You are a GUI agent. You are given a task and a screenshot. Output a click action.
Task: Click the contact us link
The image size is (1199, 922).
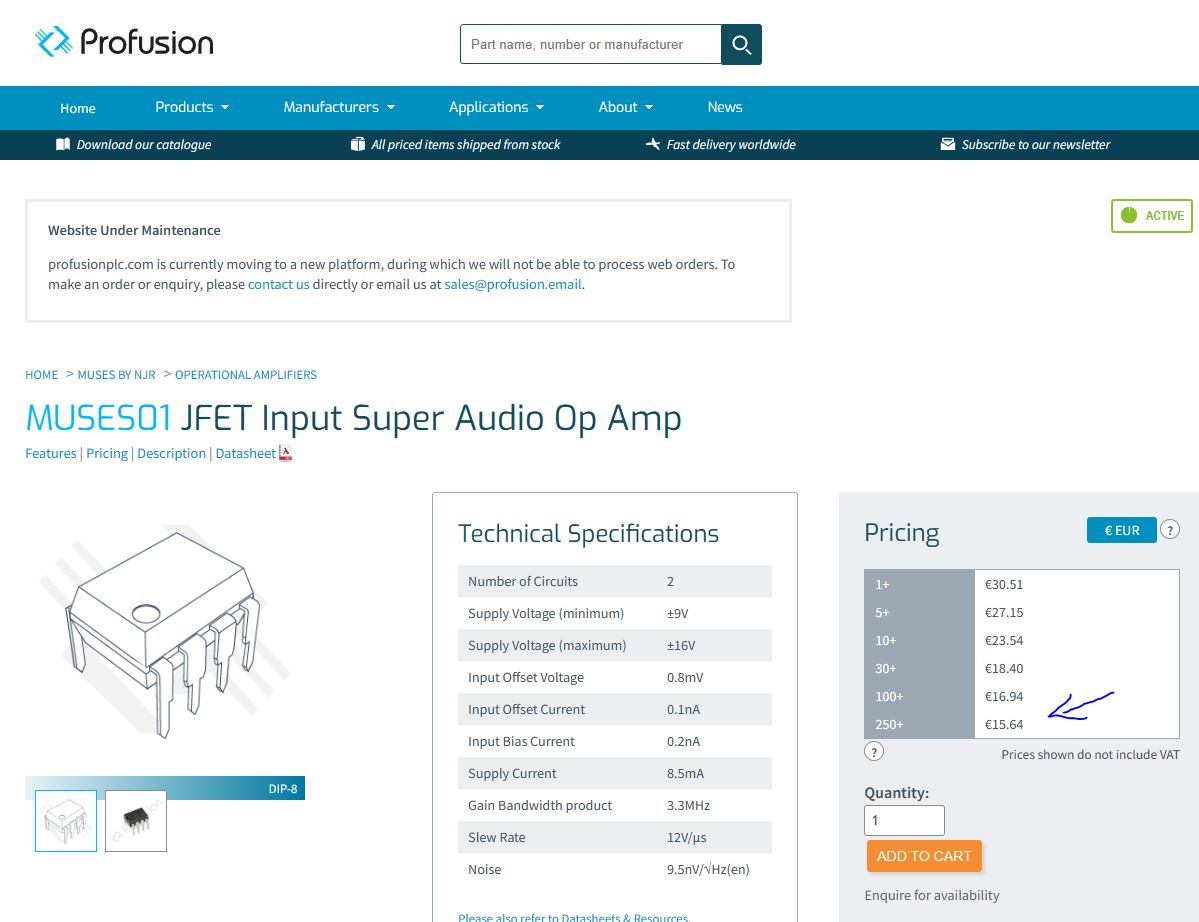point(278,284)
